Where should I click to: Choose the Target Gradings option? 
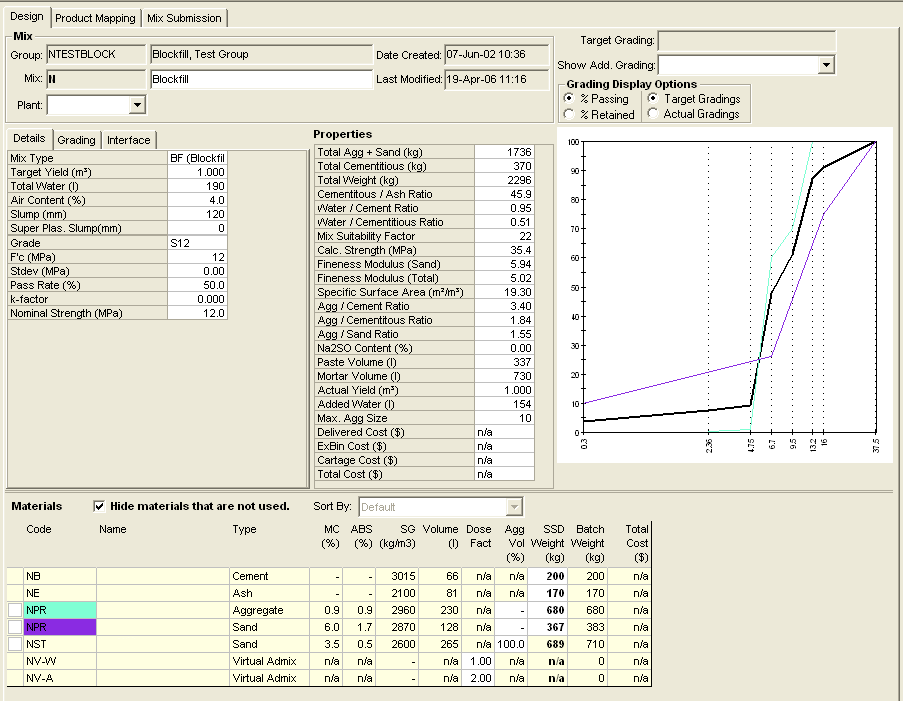[x=654, y=99]
